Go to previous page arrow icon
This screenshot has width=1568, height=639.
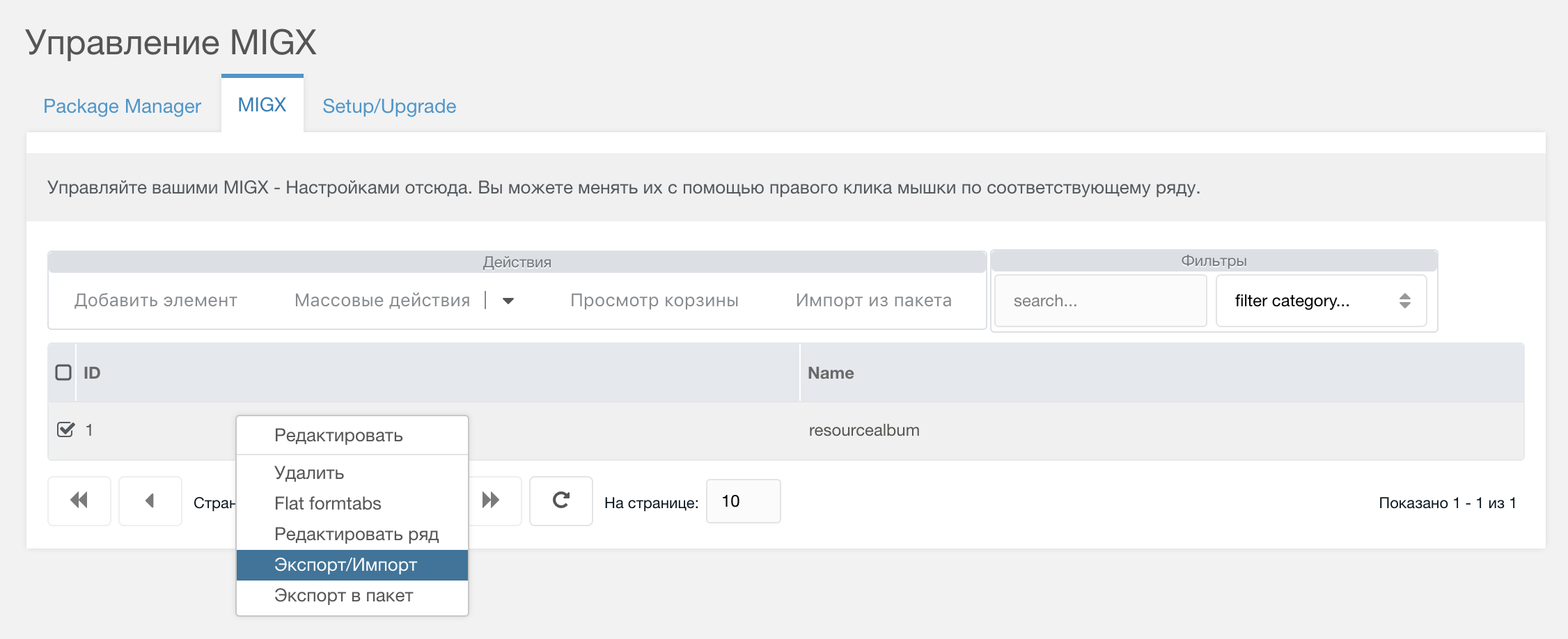click(x=150, y=500)
